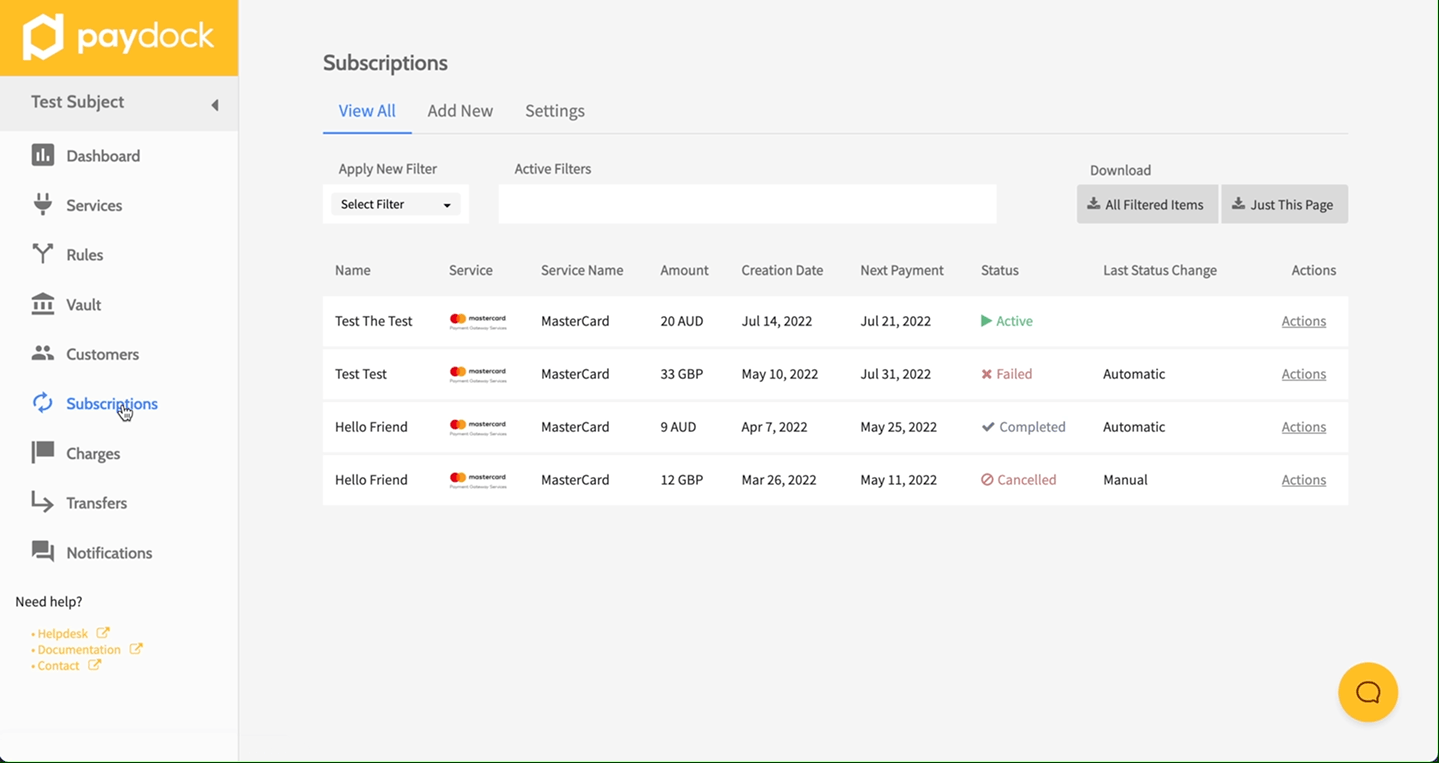Click the Rules branching icon
The height and width of the screenshot is (763, 1439).
coord(42,254)
